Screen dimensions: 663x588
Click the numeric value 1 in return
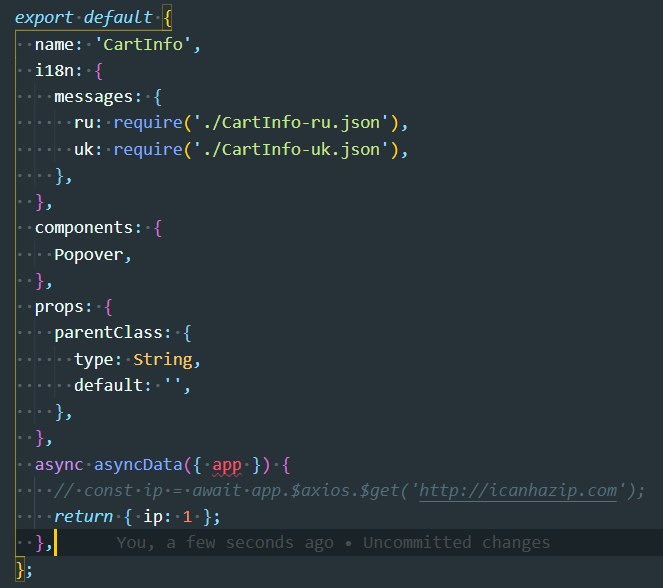pyautogui.click(x=187, y=517)
